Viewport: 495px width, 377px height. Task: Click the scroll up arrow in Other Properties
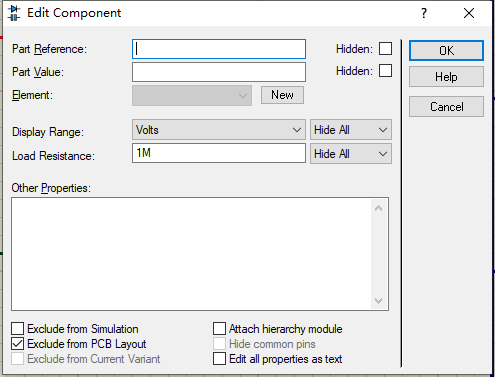coord(378,209)
